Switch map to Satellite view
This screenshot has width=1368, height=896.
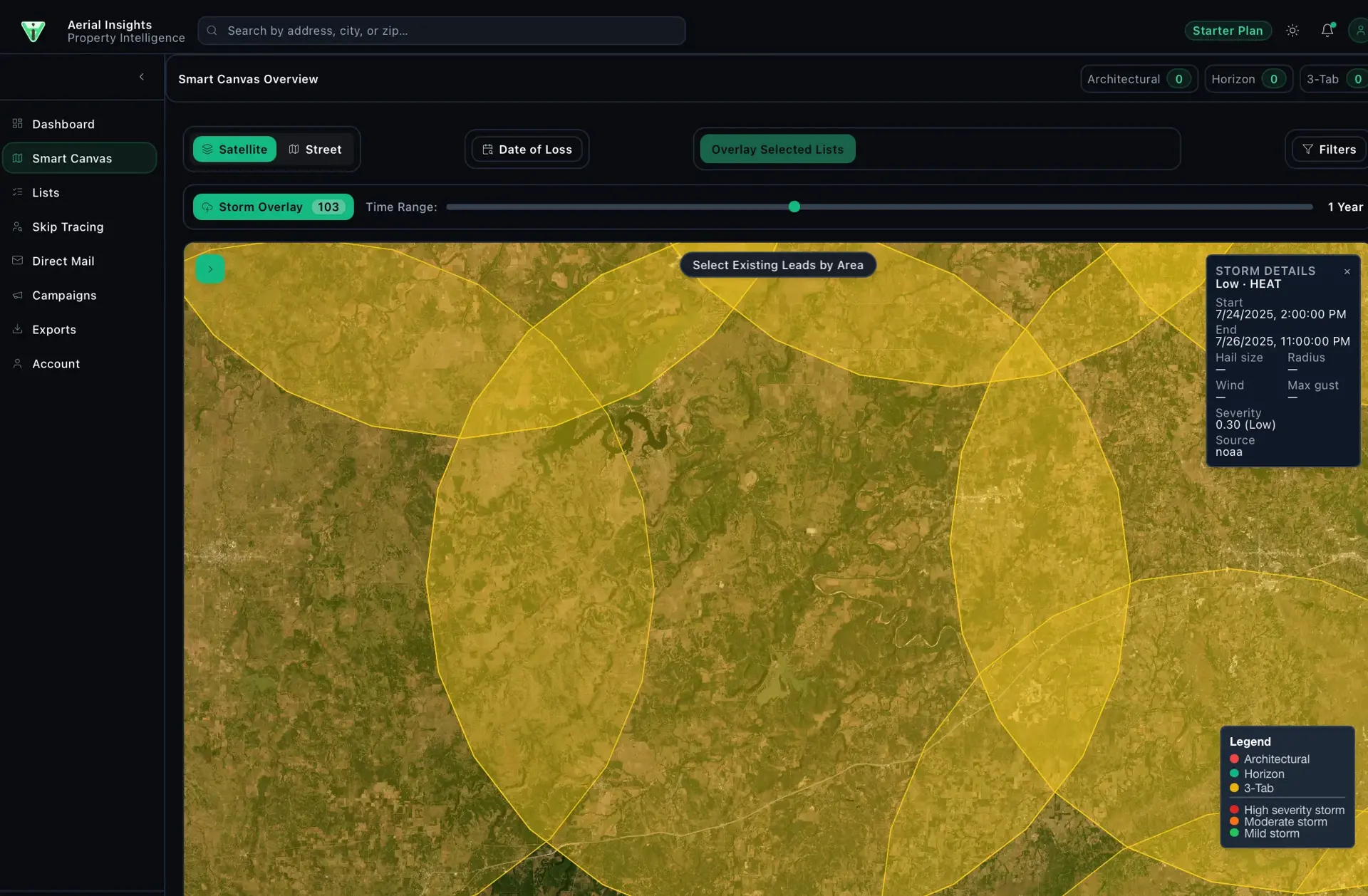click(x=234, y=149)
